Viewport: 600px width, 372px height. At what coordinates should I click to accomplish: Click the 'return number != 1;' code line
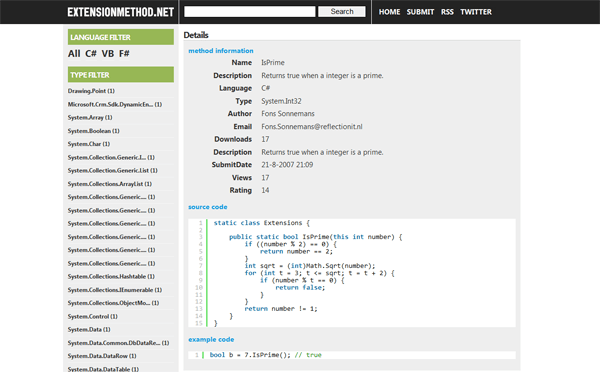tap(281, 308)
